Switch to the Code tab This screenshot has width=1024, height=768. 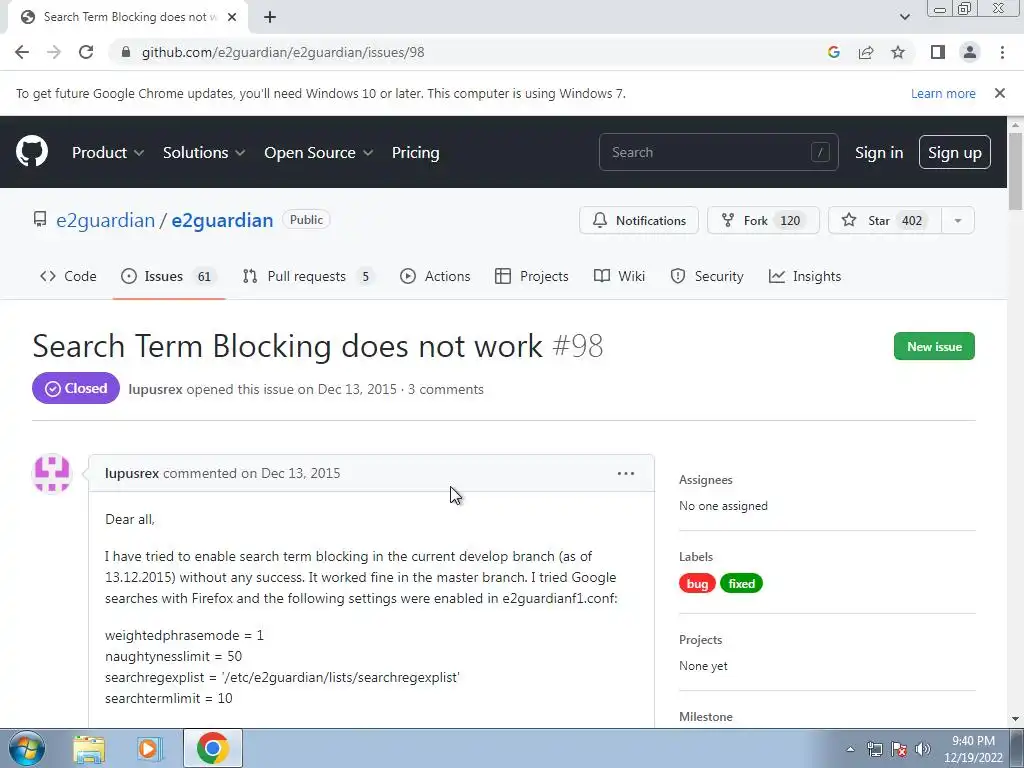pos(68,276)
